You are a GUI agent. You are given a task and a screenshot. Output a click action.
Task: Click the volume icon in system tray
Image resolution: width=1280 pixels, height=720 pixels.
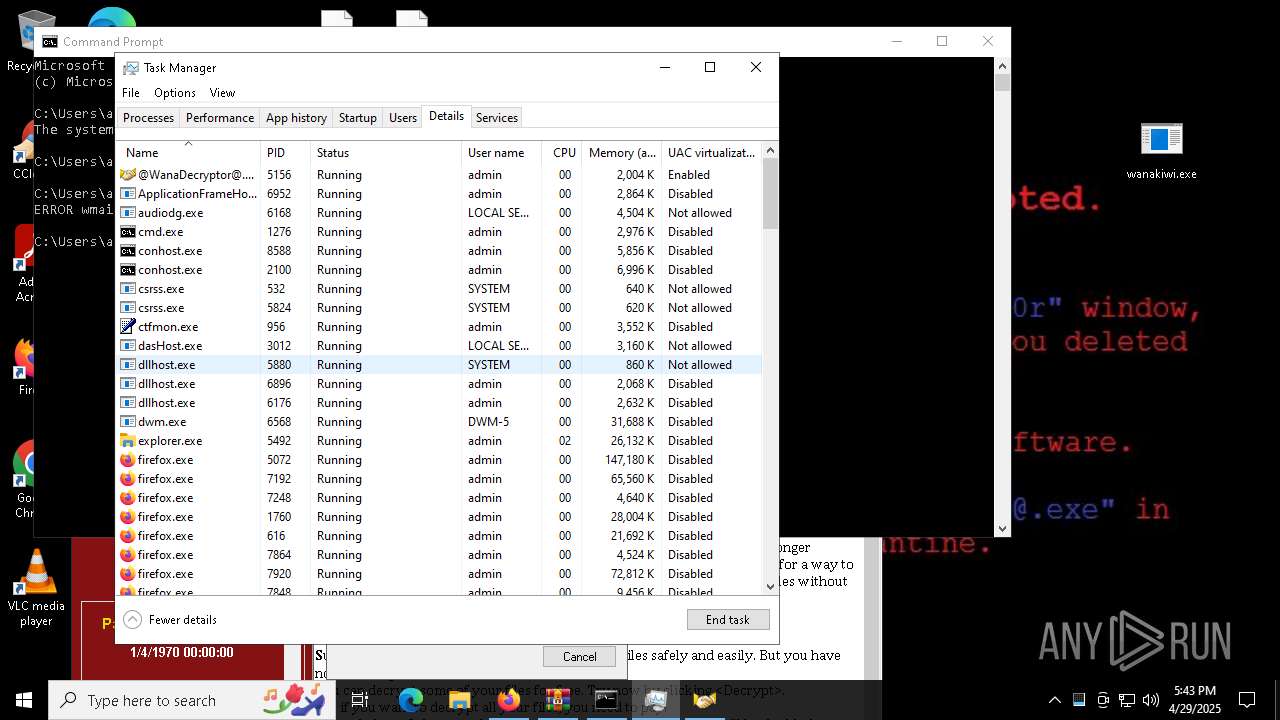click(x=1151, y=700)
